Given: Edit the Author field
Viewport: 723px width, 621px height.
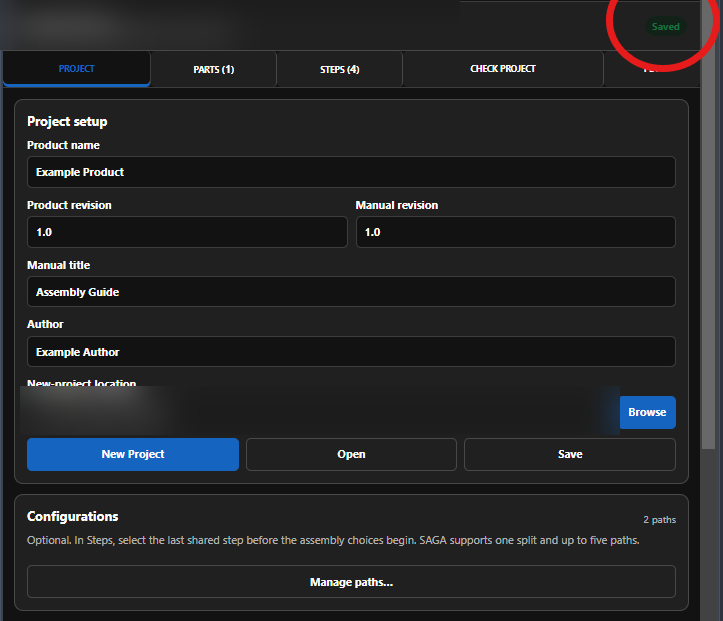Looking at the screenshot, I should click(351, 352).
